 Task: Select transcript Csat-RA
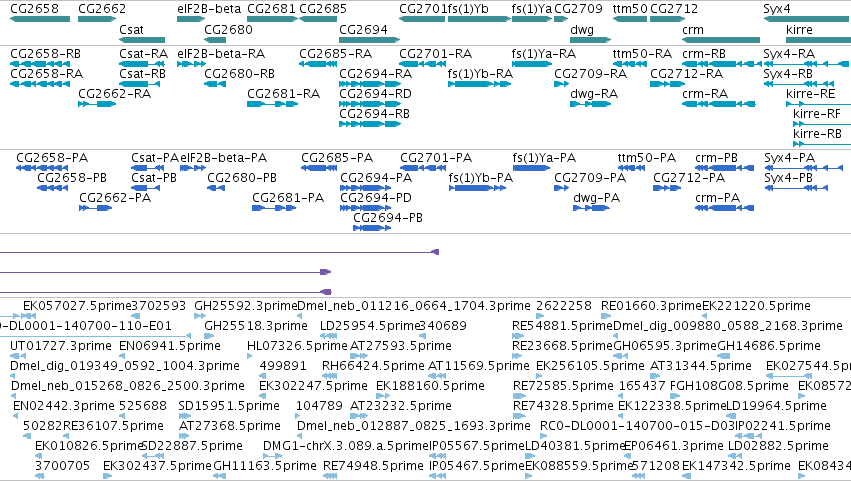[142, 64]
